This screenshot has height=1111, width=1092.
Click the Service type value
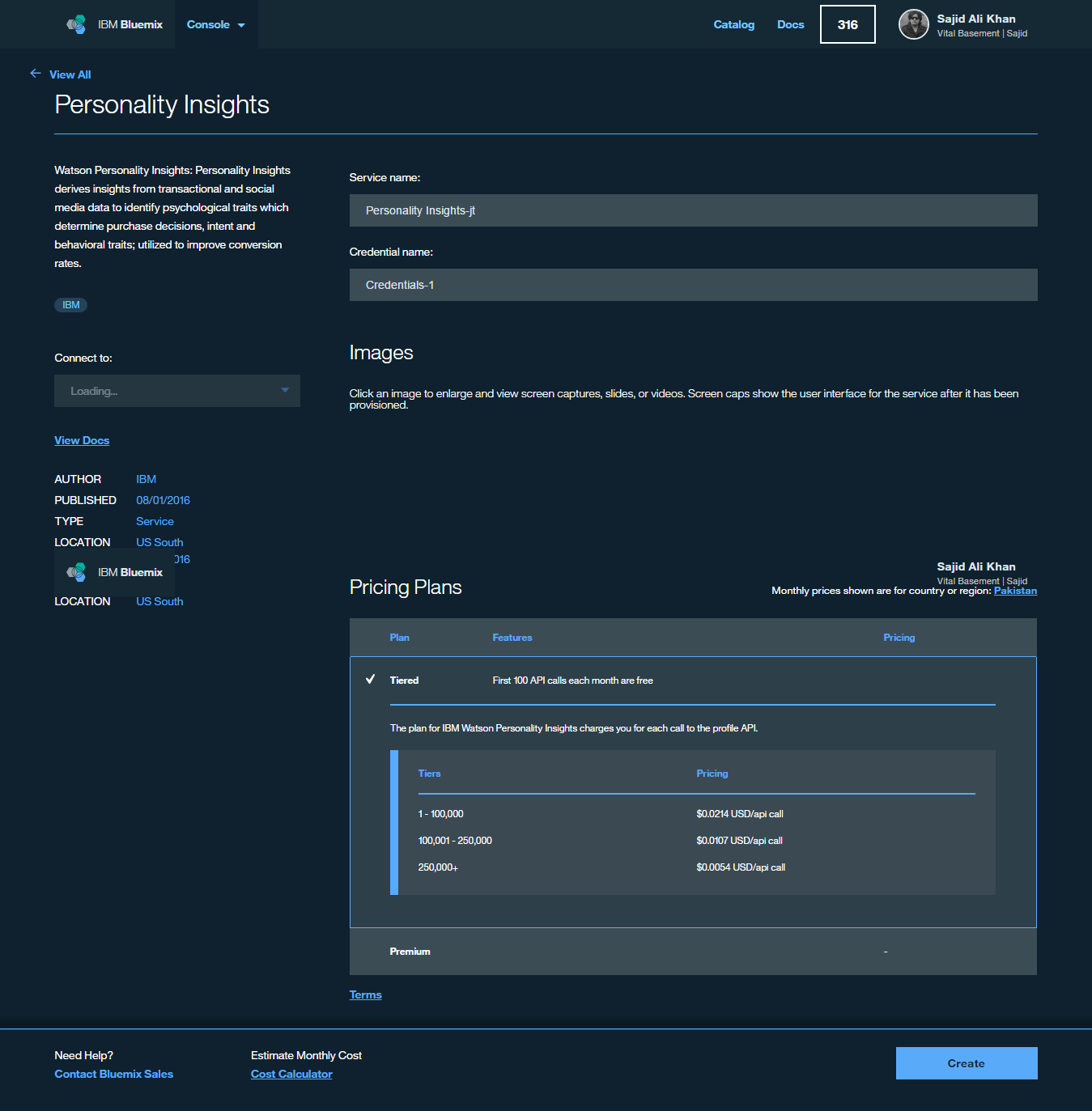pos(155,521)
